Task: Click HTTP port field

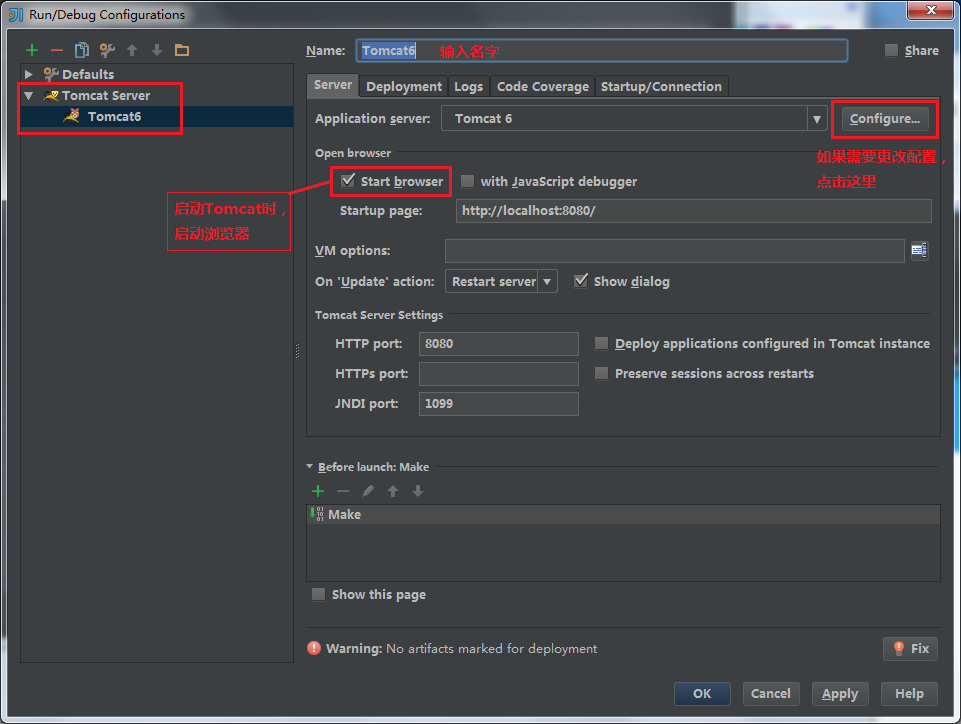Action: tap(498, 343)
